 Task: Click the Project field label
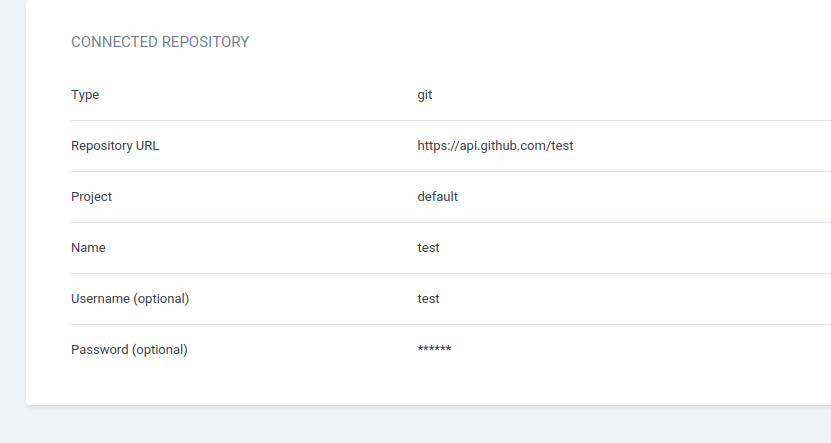click(91, 197)
